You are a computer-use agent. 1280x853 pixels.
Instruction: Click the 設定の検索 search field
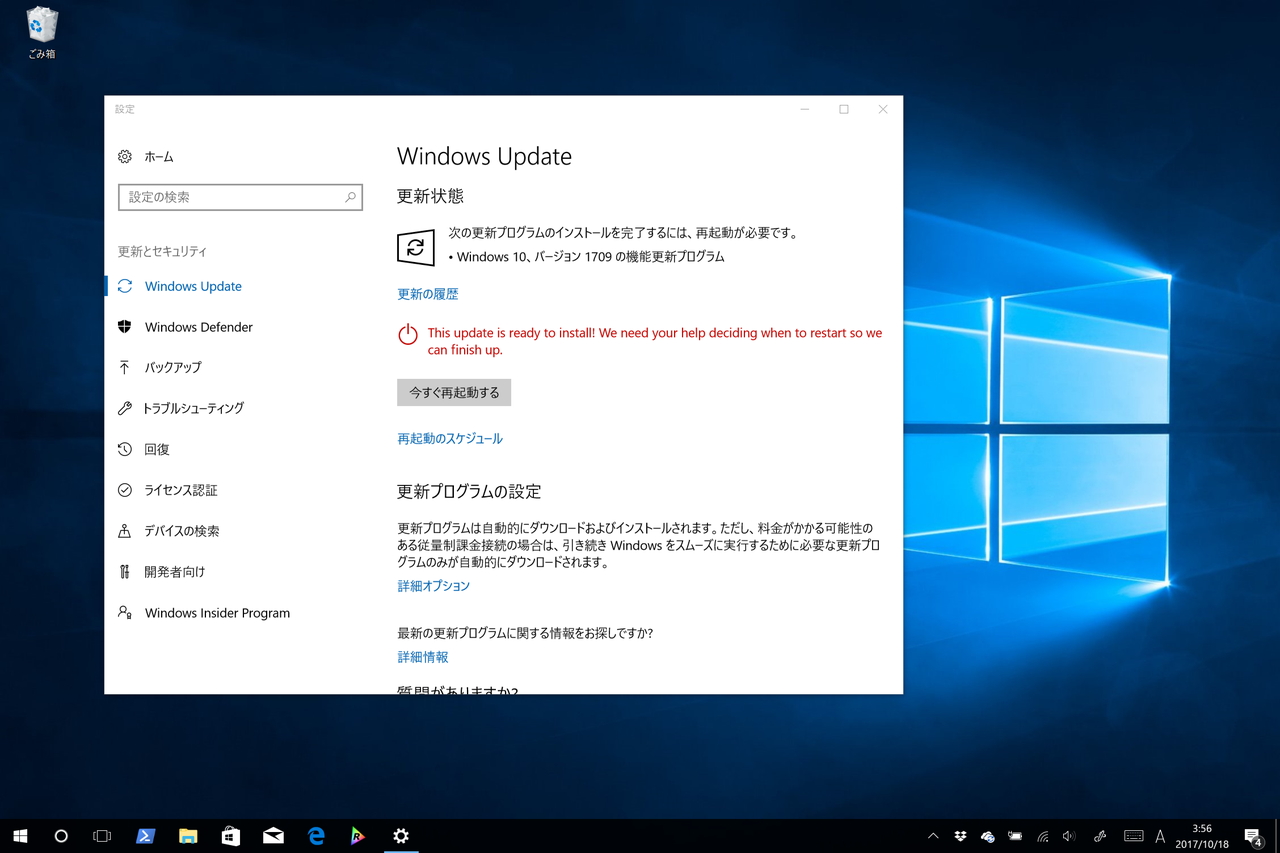(x=240, y=197)
